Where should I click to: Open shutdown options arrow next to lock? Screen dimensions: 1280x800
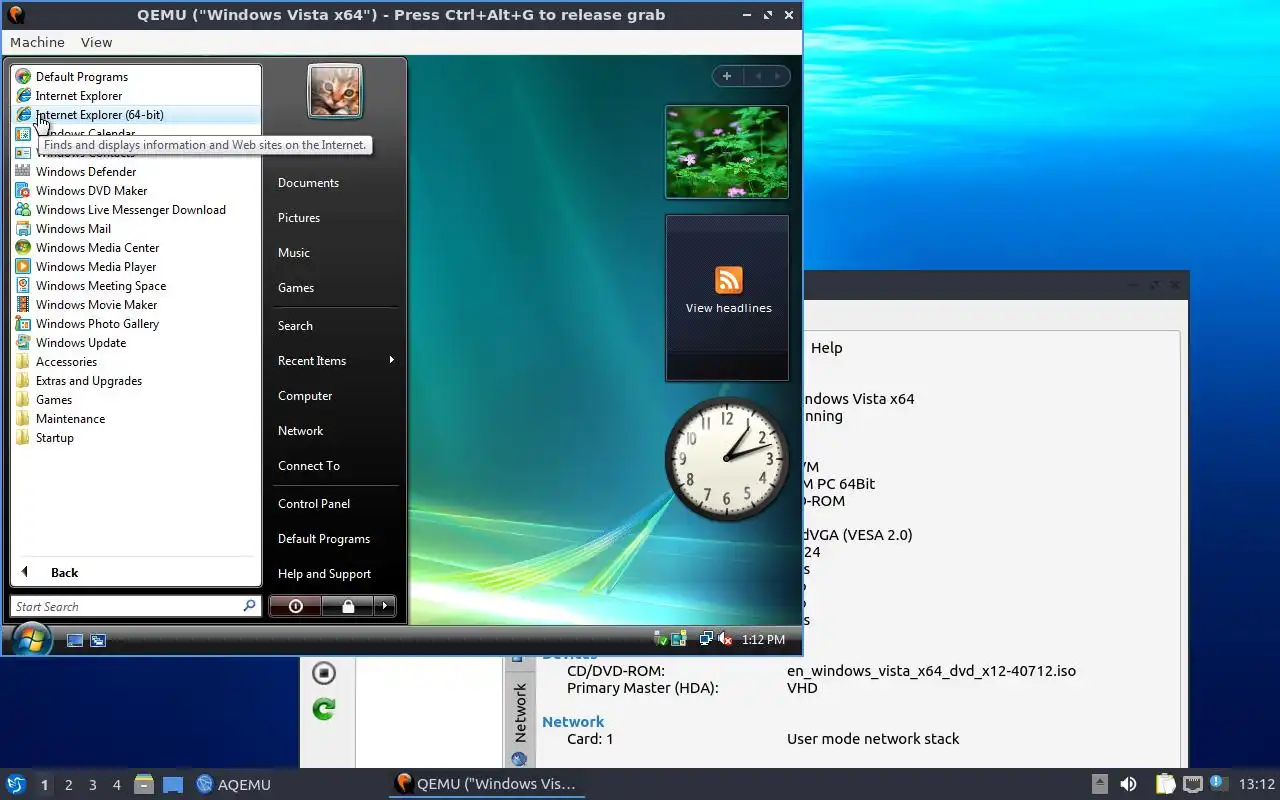[385, 606]
